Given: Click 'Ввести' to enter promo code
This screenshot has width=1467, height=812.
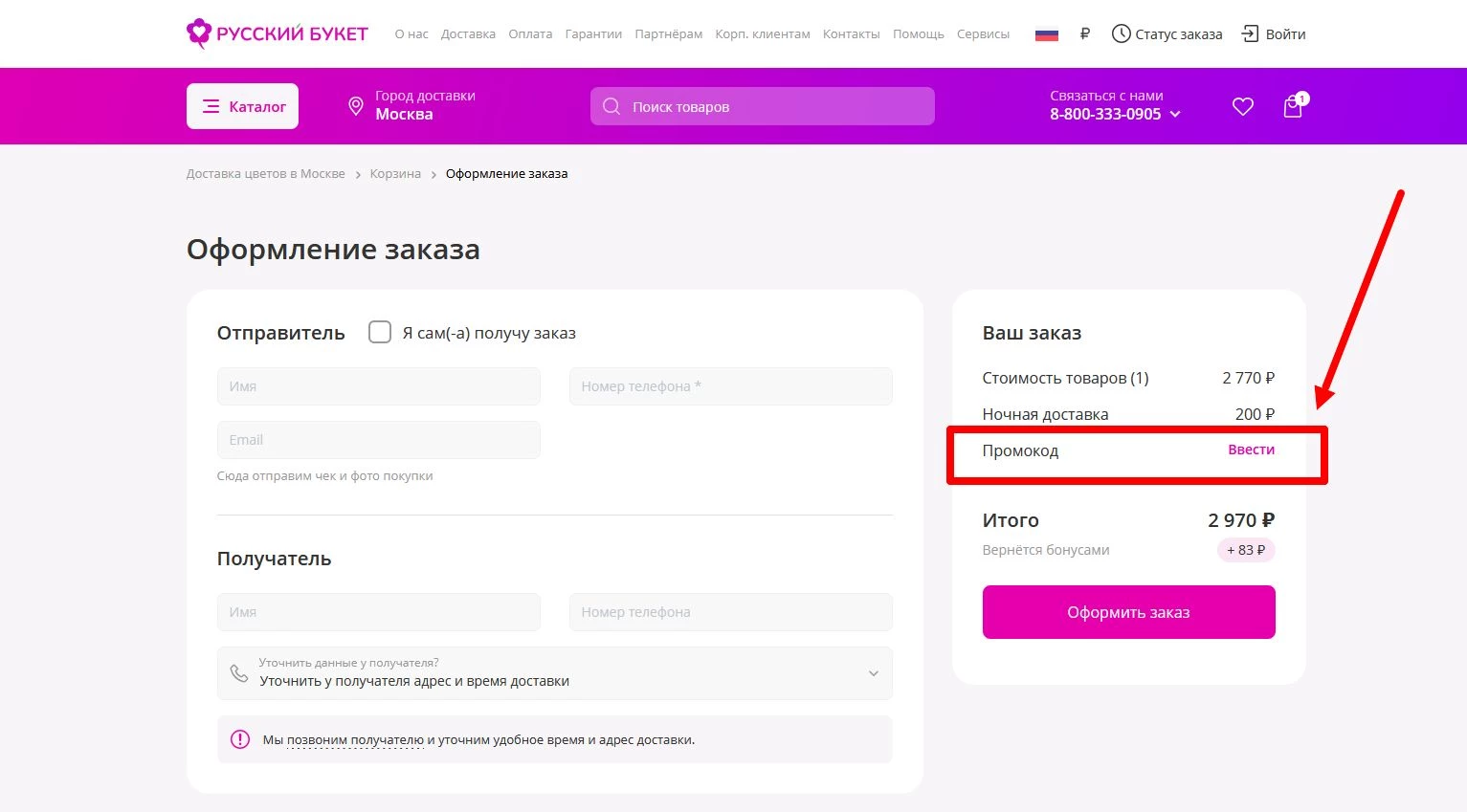Looking at the screenshot, I should [1251, 450].
